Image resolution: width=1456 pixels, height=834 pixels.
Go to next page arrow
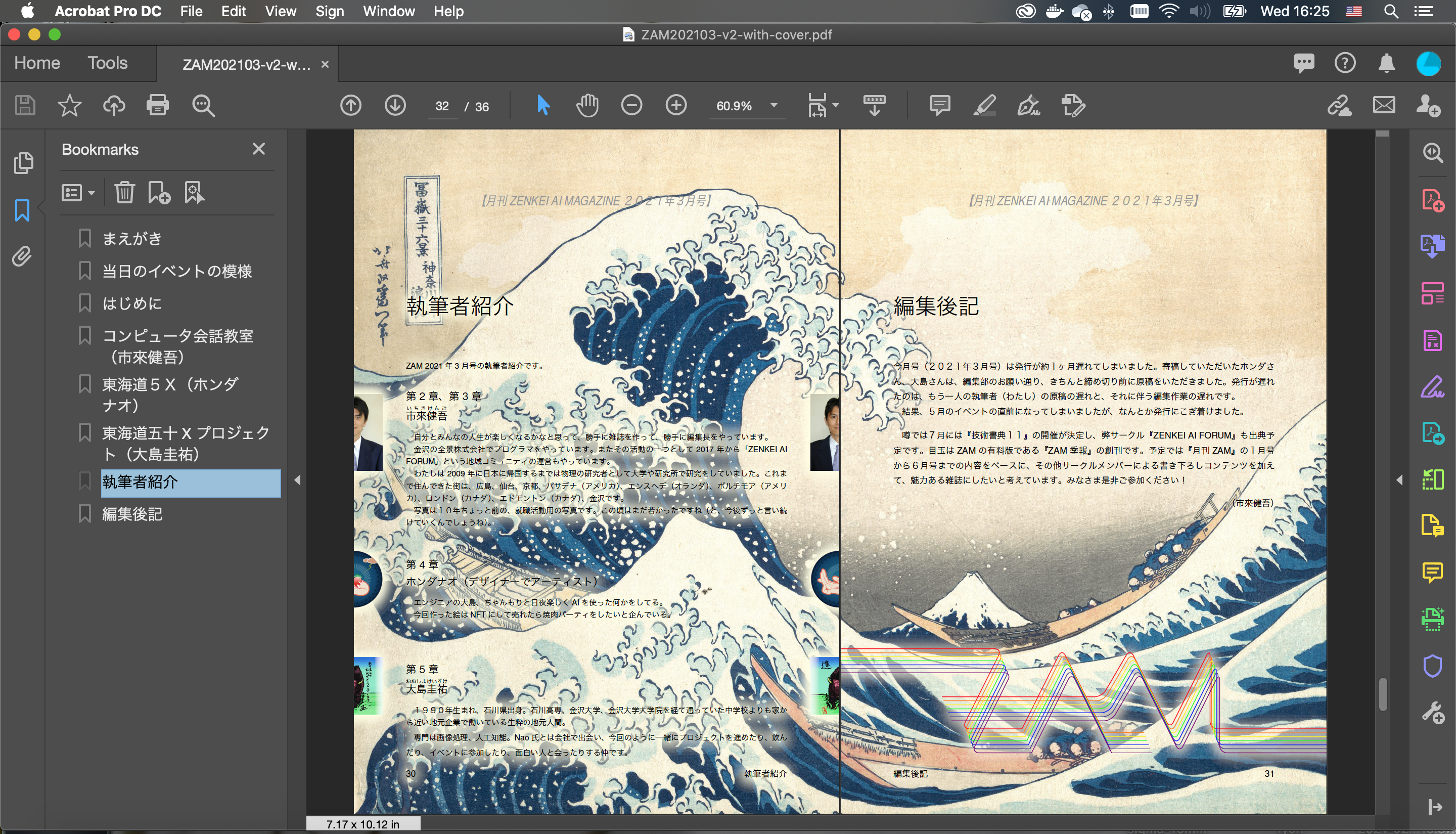pyautogui.click(x=395, y=105)
